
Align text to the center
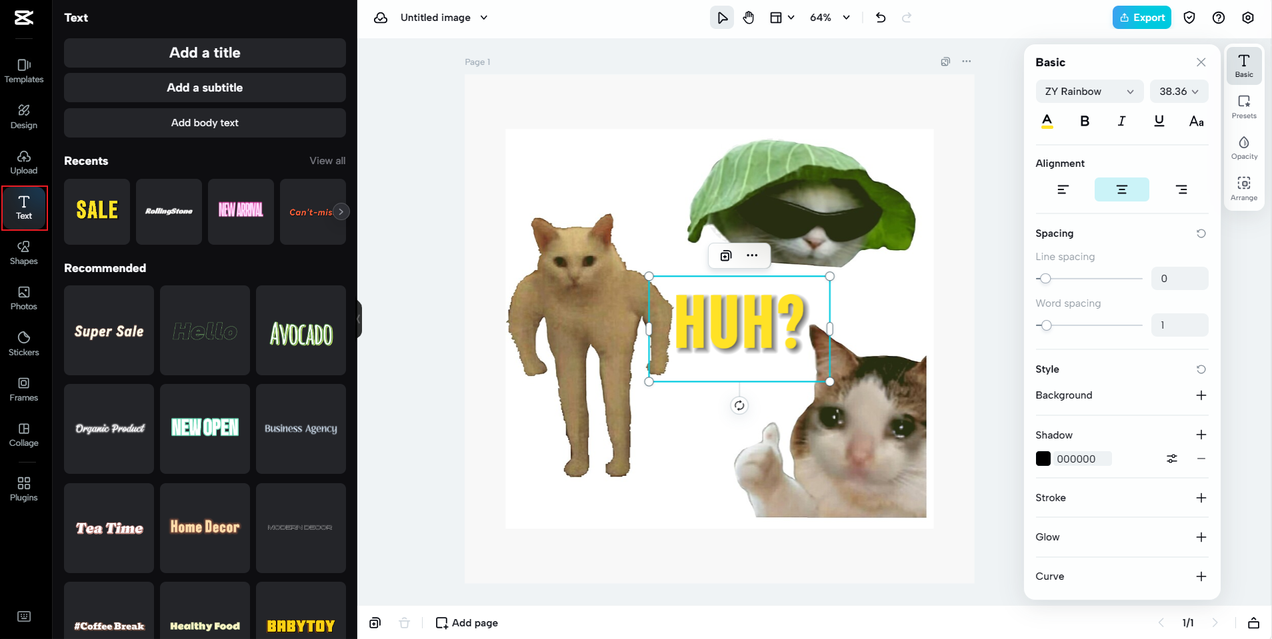coord(1122,189)
